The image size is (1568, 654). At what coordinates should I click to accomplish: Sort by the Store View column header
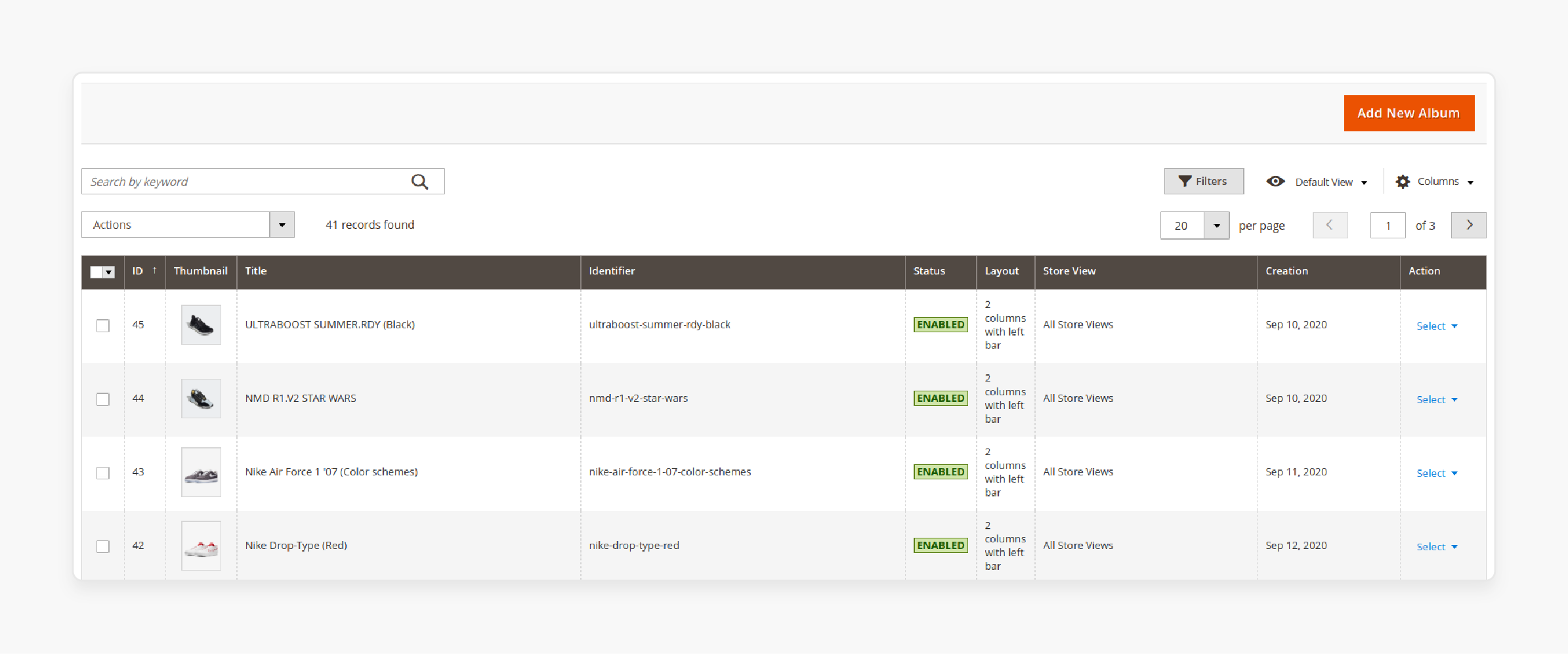tap(1146, 271)
